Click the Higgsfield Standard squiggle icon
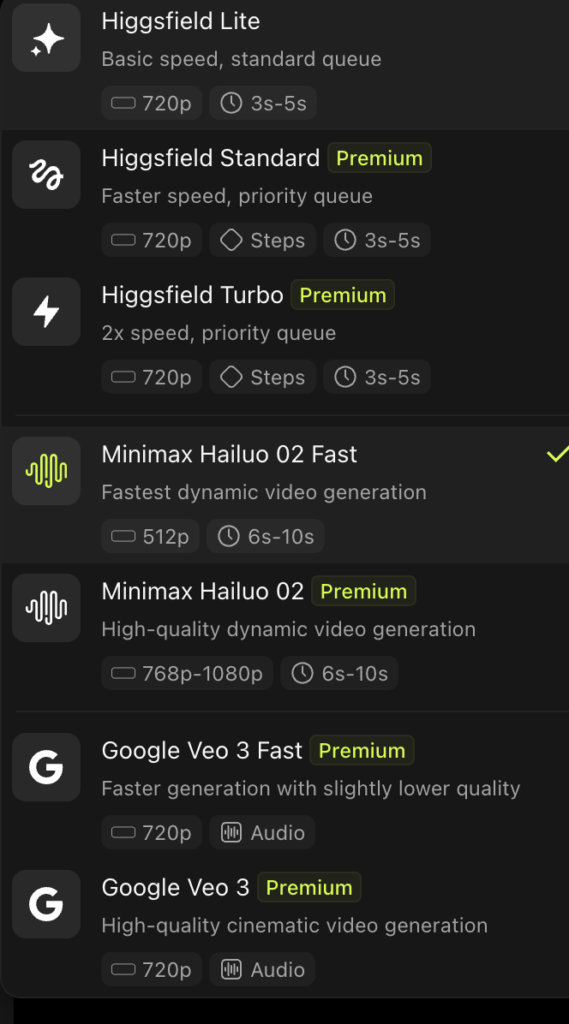 click(46, 175)
